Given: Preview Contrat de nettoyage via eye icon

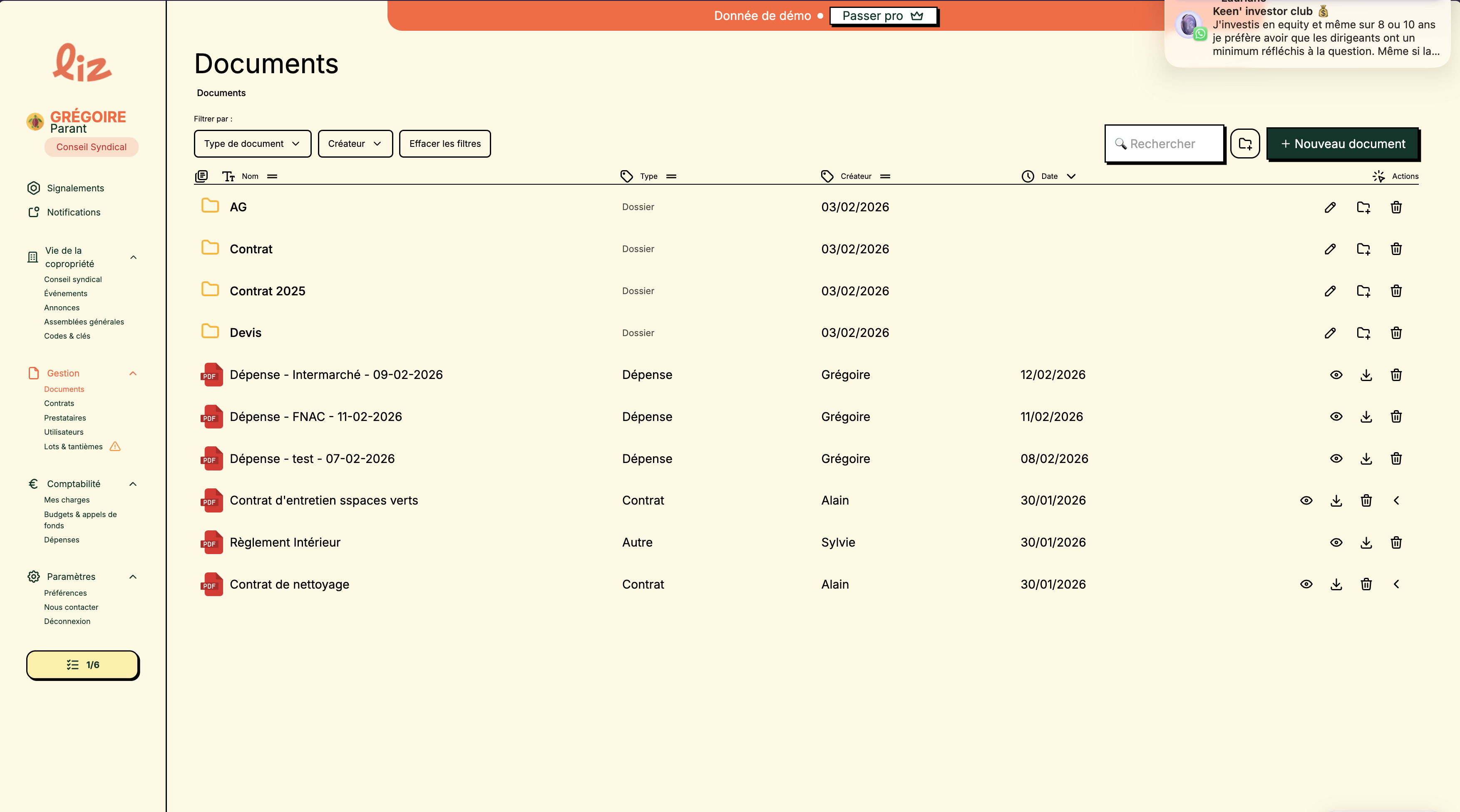Looking at the screenshot, I should coord(1306,584).
